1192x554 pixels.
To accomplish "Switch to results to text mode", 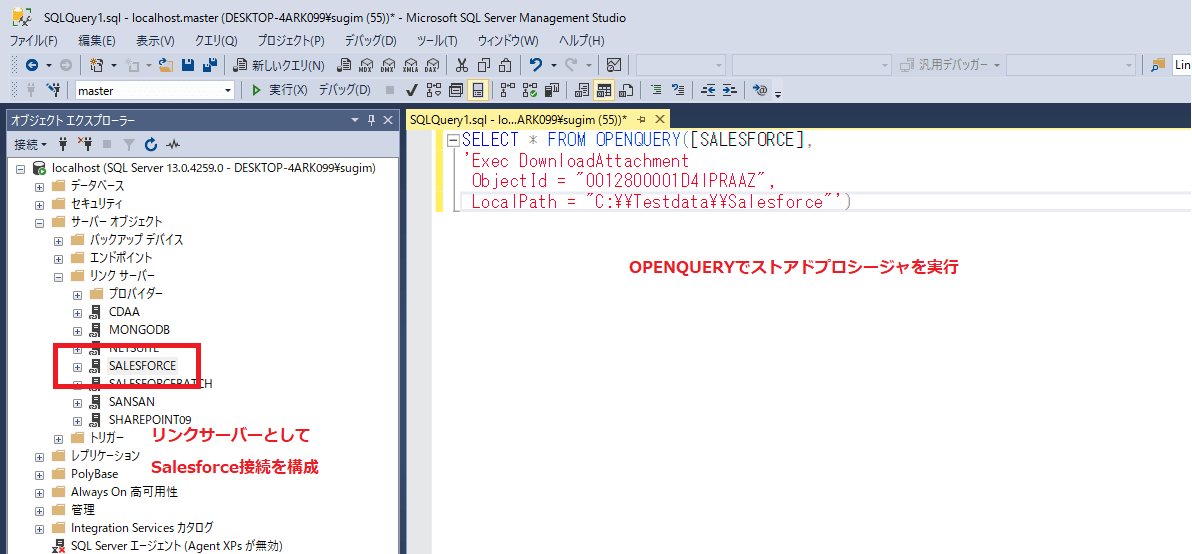I will coord(582,90).
